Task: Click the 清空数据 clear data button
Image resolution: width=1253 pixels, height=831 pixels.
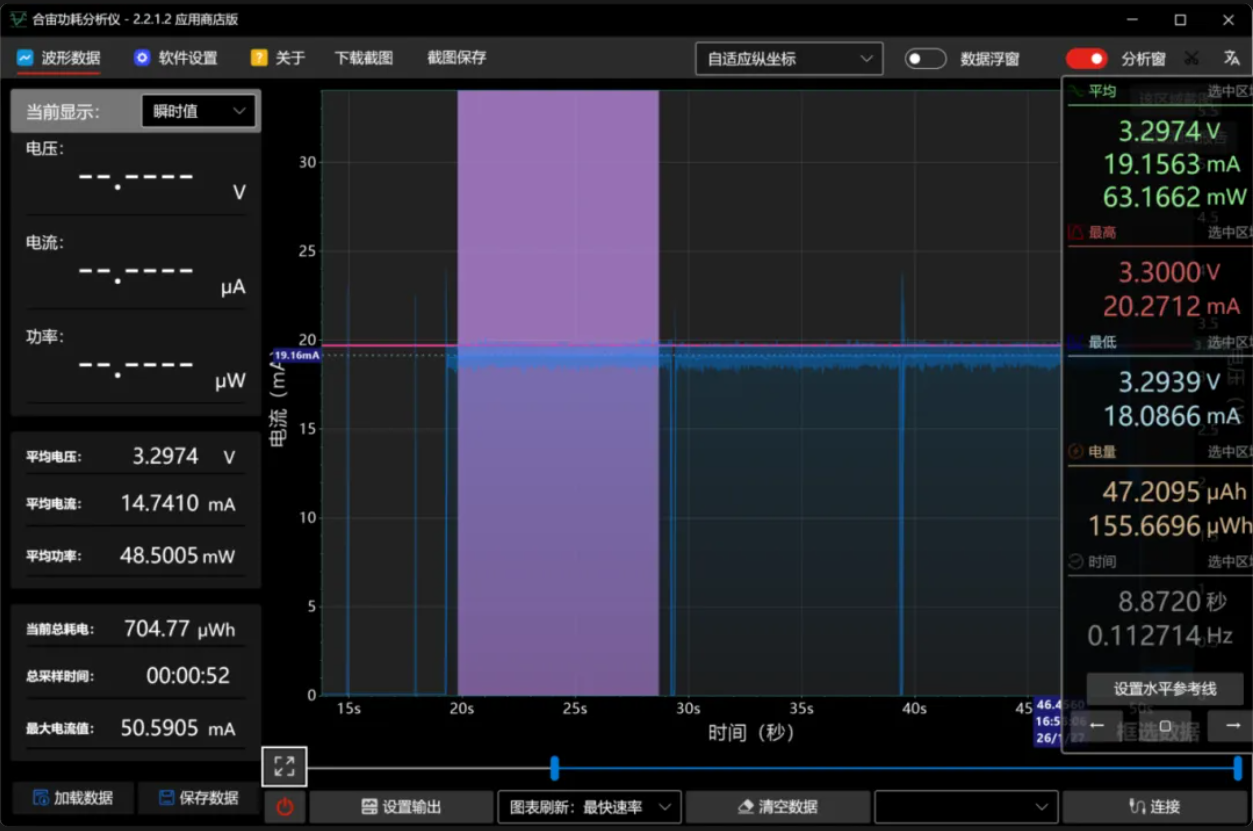Action: (x=777, y=807)
